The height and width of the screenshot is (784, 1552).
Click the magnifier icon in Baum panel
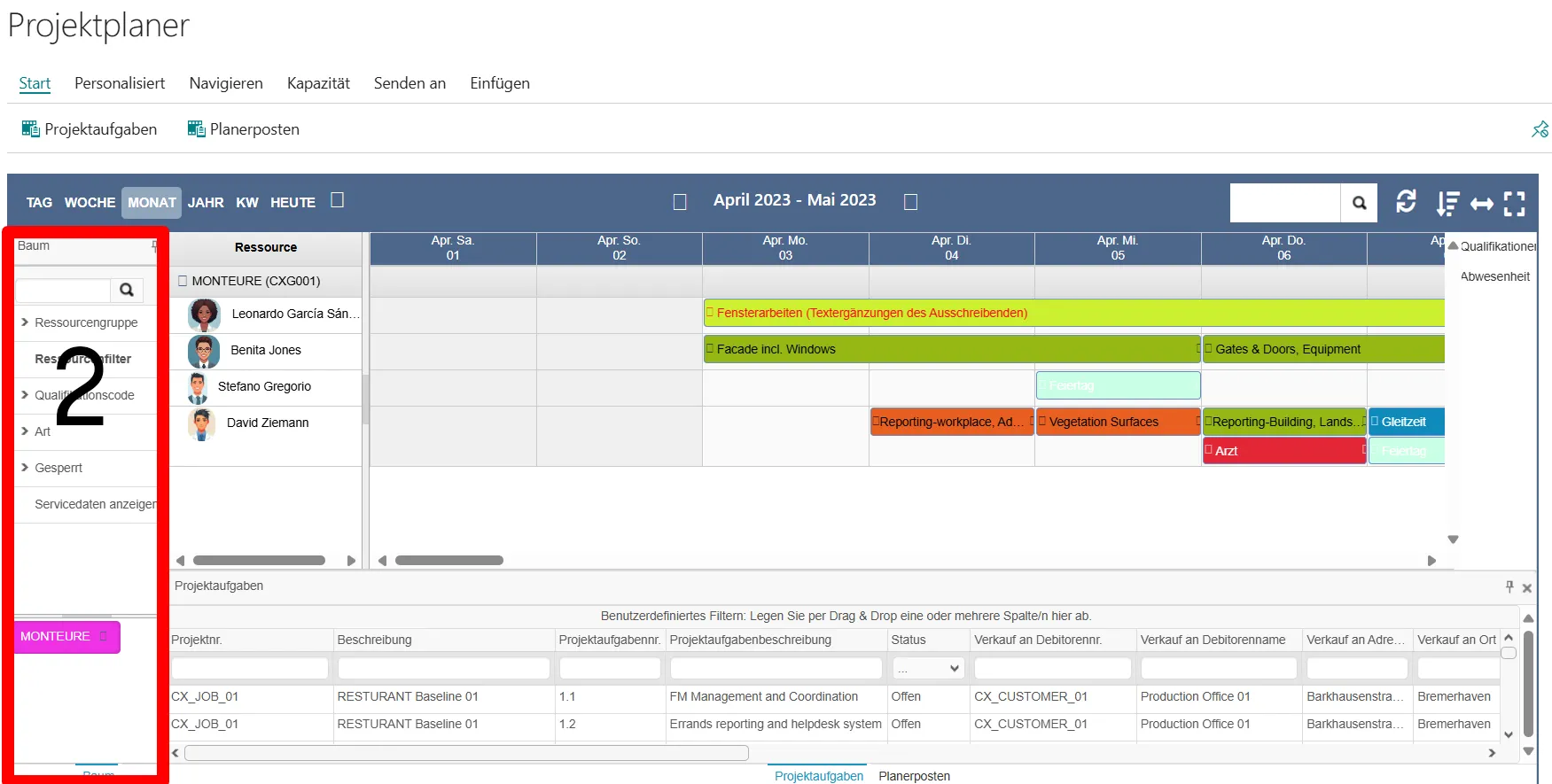point(127,290)
